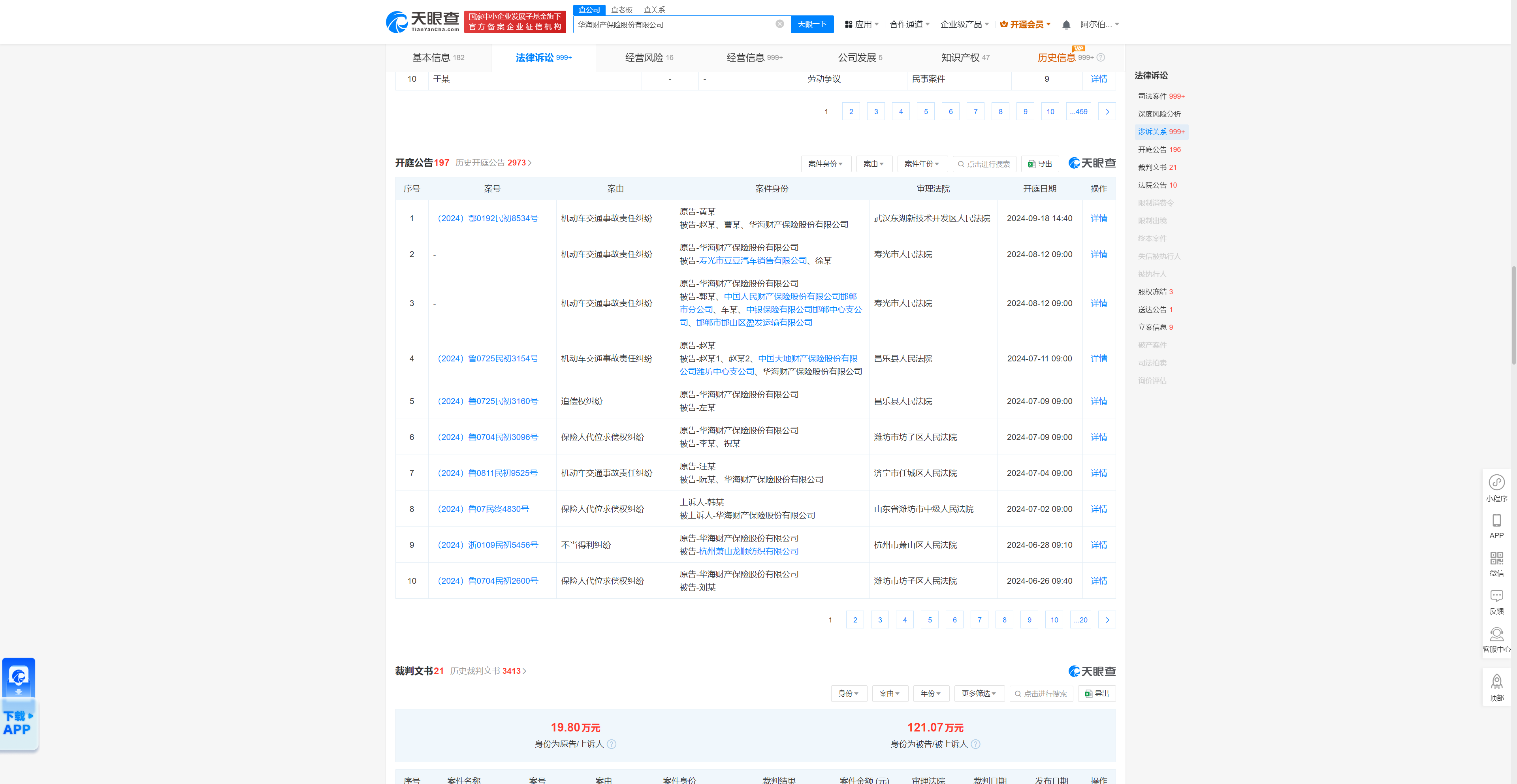This screenshot has height=784, width=1517.
Task: Switch to 经营信息 tab
Action: pyautogui.click(x=755, y=58)
